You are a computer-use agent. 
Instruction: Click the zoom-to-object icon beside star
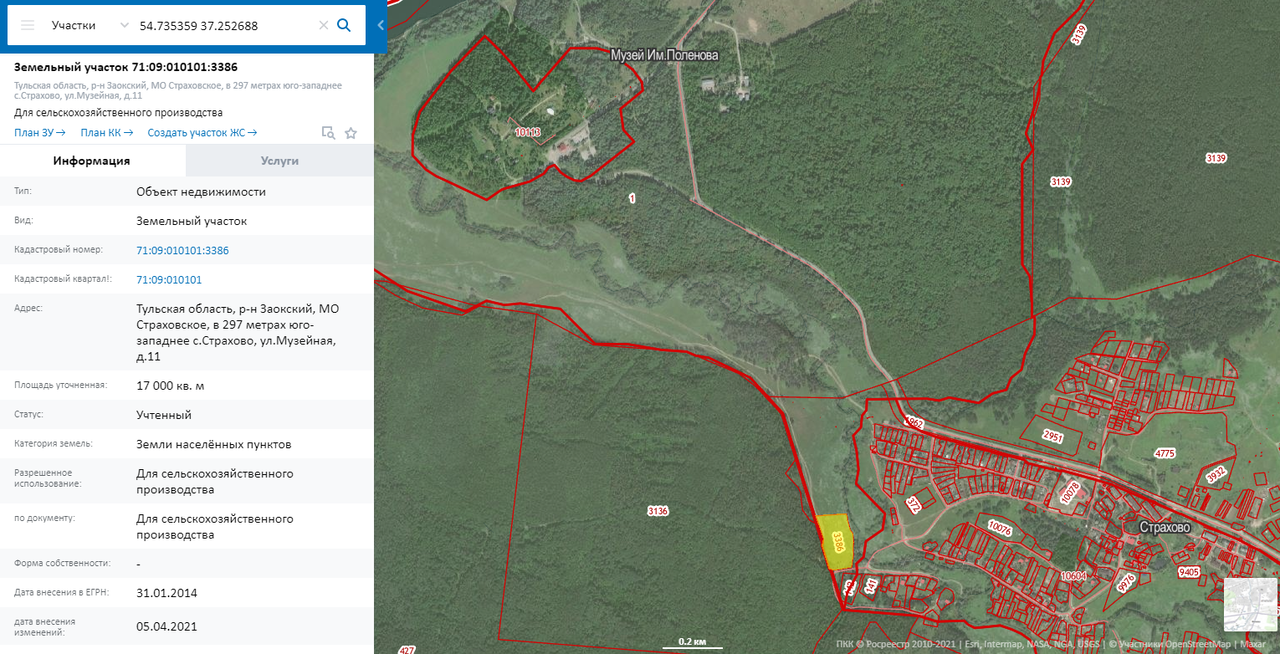[x=328, y=132]
